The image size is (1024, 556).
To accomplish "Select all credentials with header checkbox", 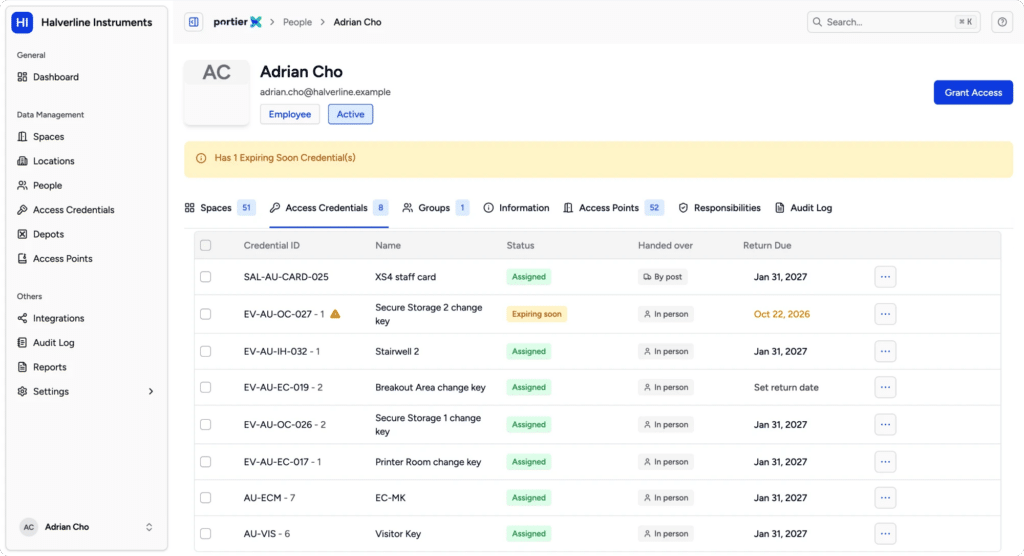I will [x=206, y=246].
